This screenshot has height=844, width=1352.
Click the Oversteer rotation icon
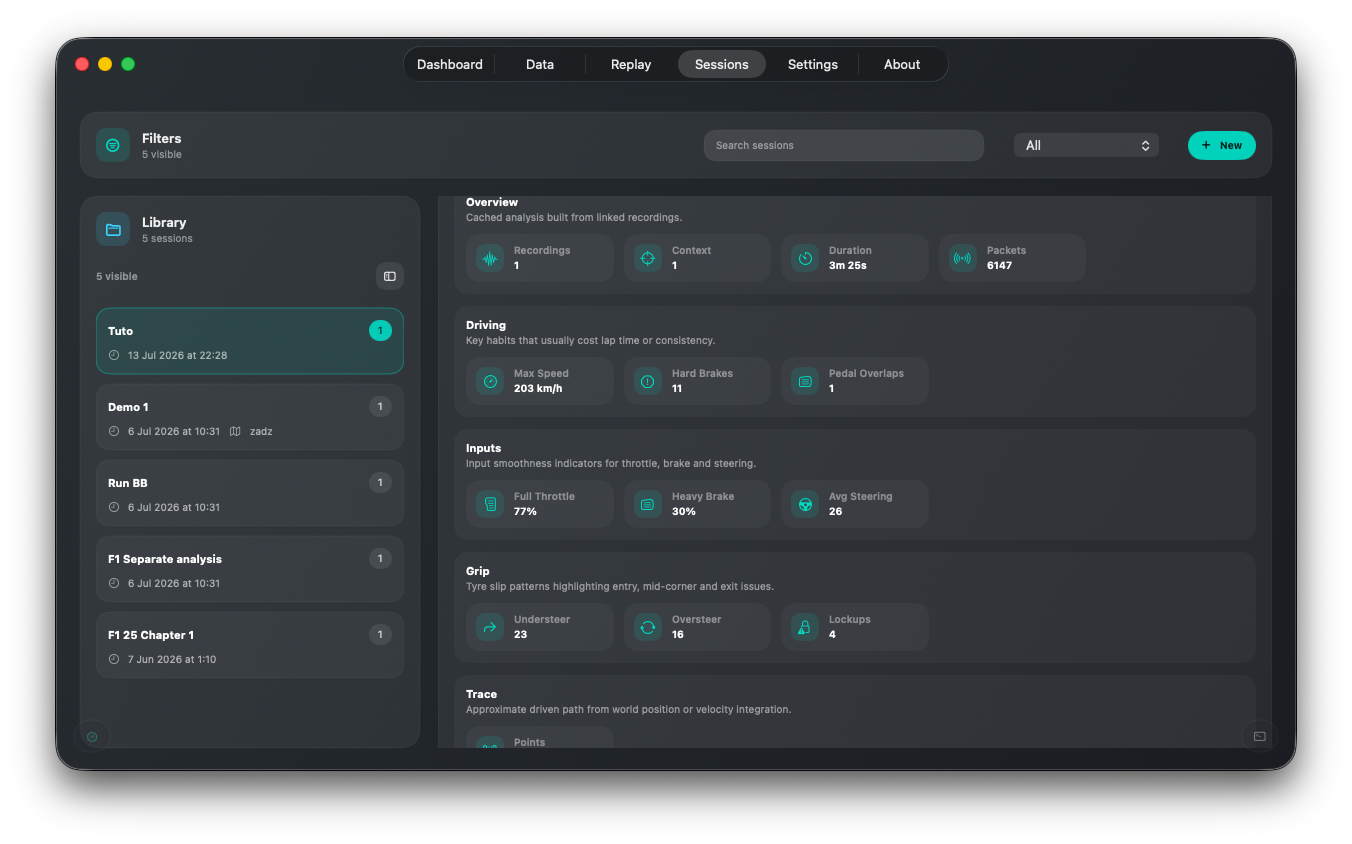point(648,627)
